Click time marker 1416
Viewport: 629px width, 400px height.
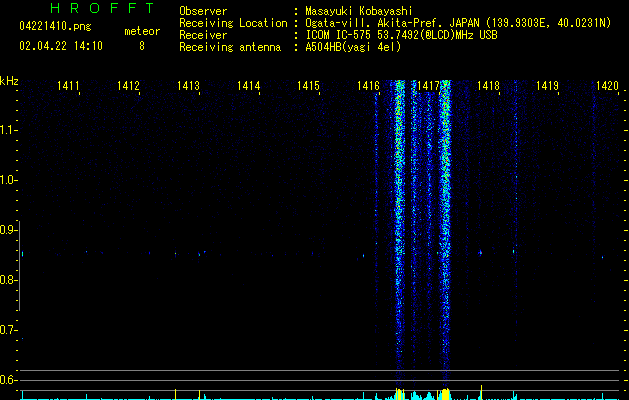[368, 85]
